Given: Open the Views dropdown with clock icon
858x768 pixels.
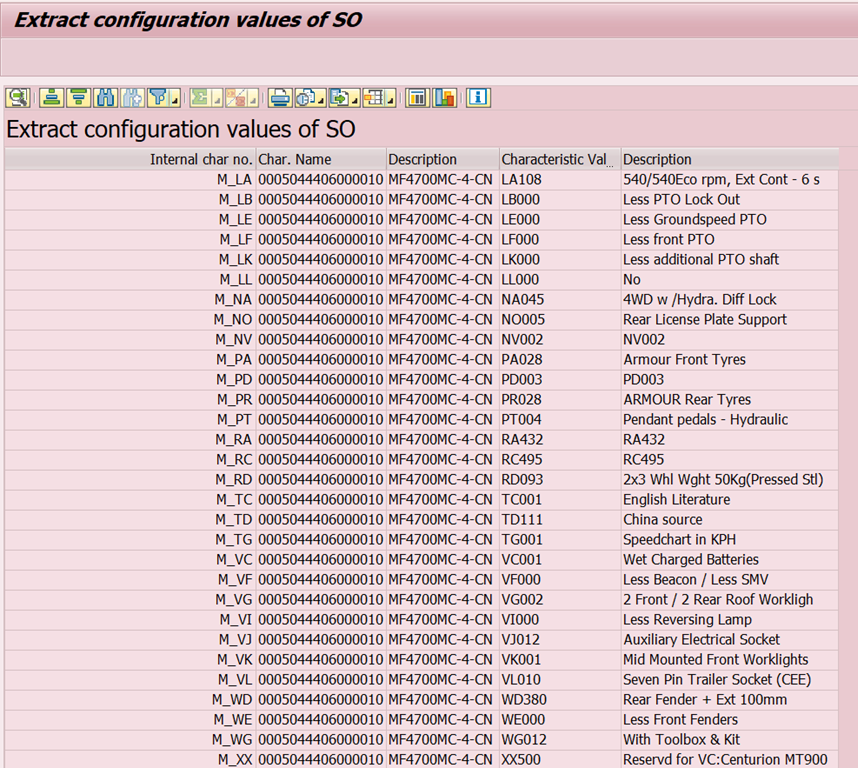Looking at the screenshot, I should pyautogui.click(x=310, y=98).
